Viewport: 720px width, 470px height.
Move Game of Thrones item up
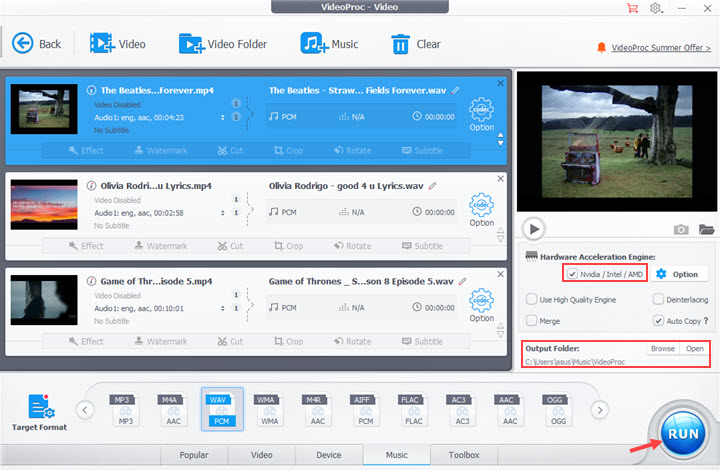[x=501, y=326]
